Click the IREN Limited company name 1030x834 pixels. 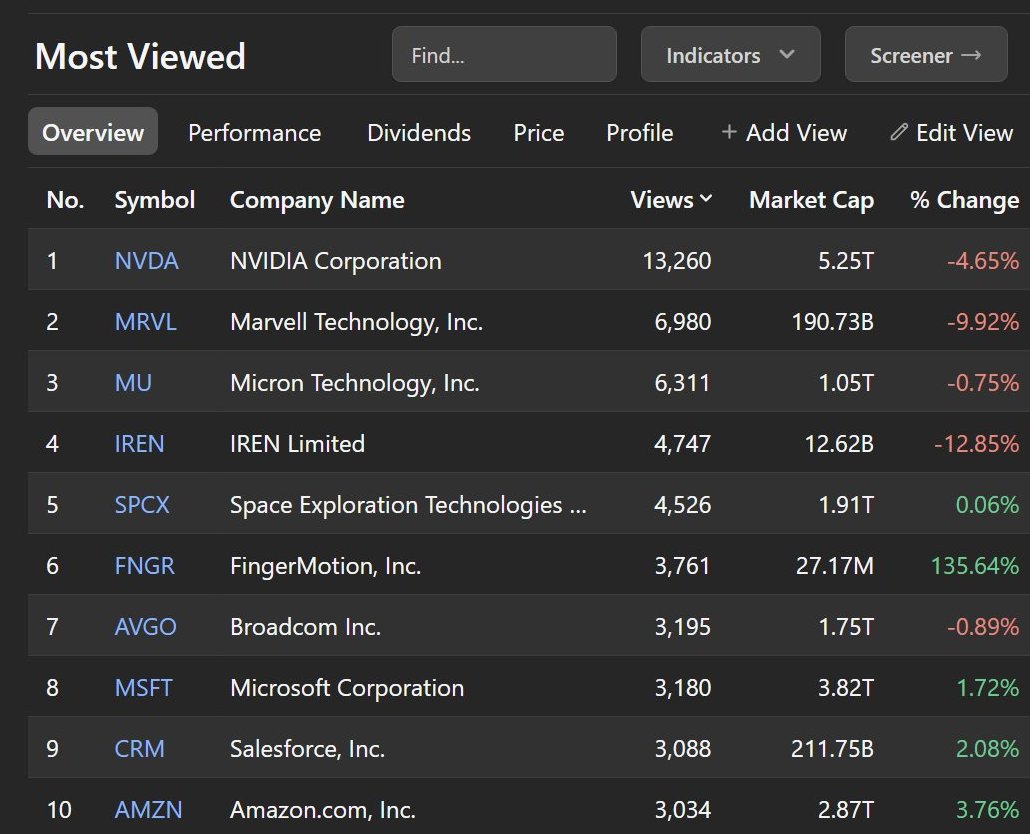click(297, 444)
